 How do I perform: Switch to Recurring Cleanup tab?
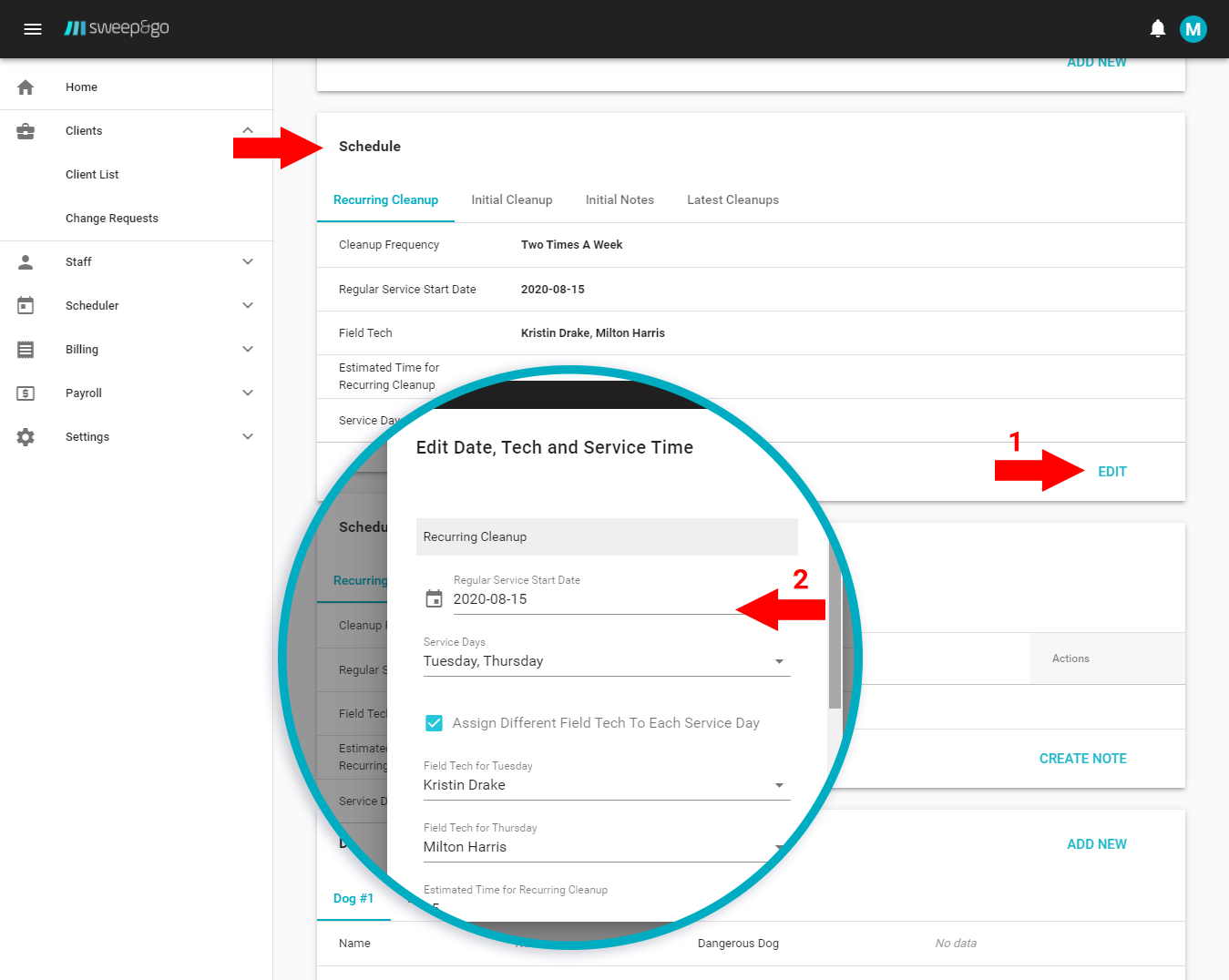tap(385, 200)
